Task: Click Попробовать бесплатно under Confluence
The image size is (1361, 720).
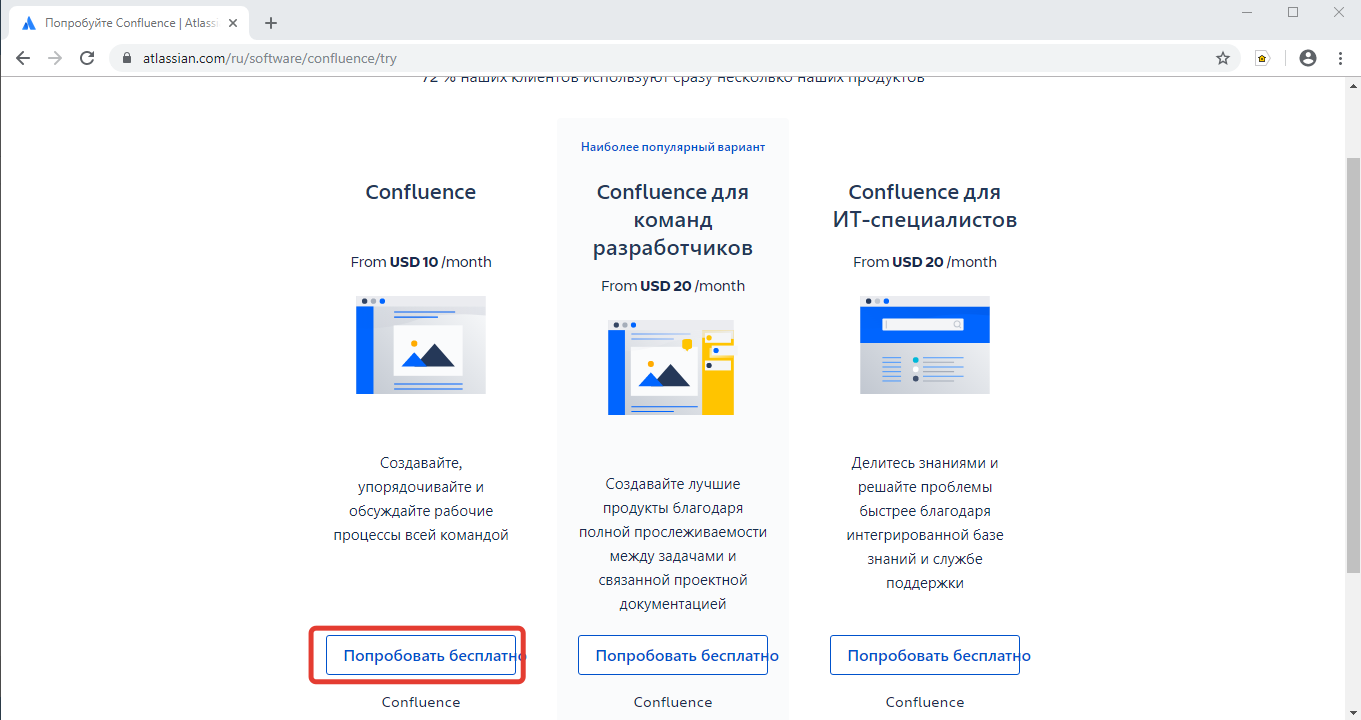Action: 421,655
